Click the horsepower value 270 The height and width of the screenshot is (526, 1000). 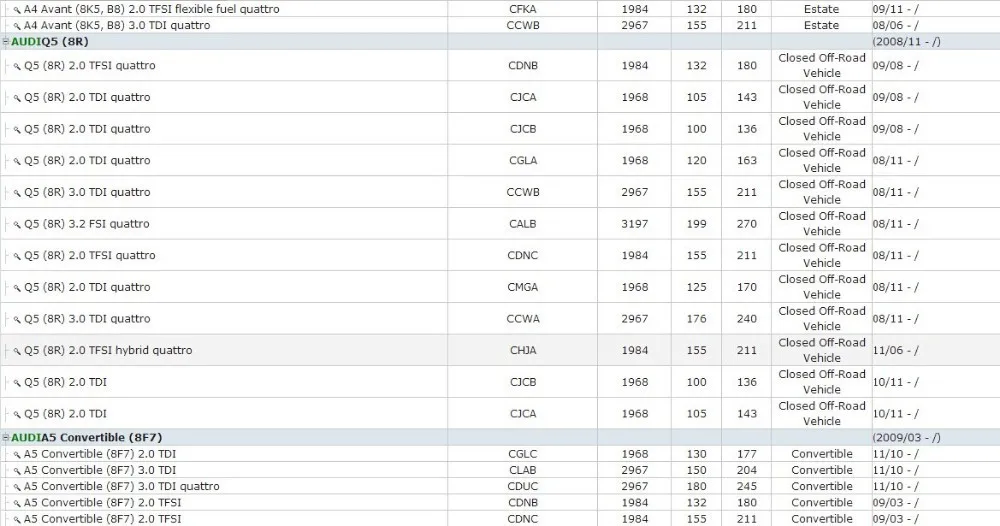click(747, 224)
